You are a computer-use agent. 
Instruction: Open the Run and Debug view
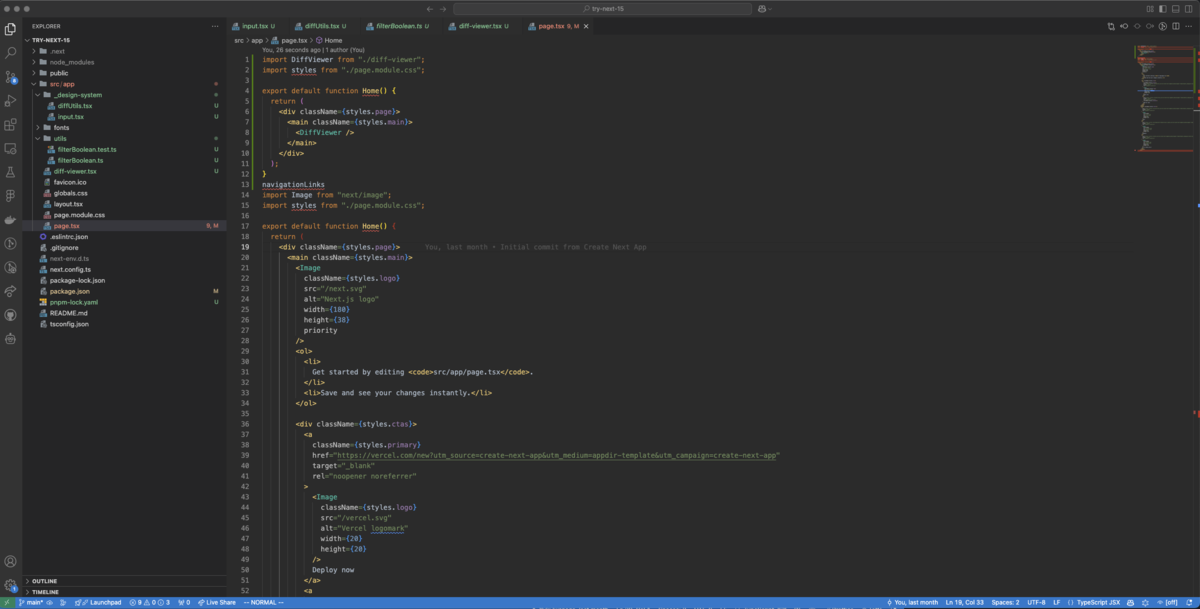pyautogui.click(x=11, y=100)
